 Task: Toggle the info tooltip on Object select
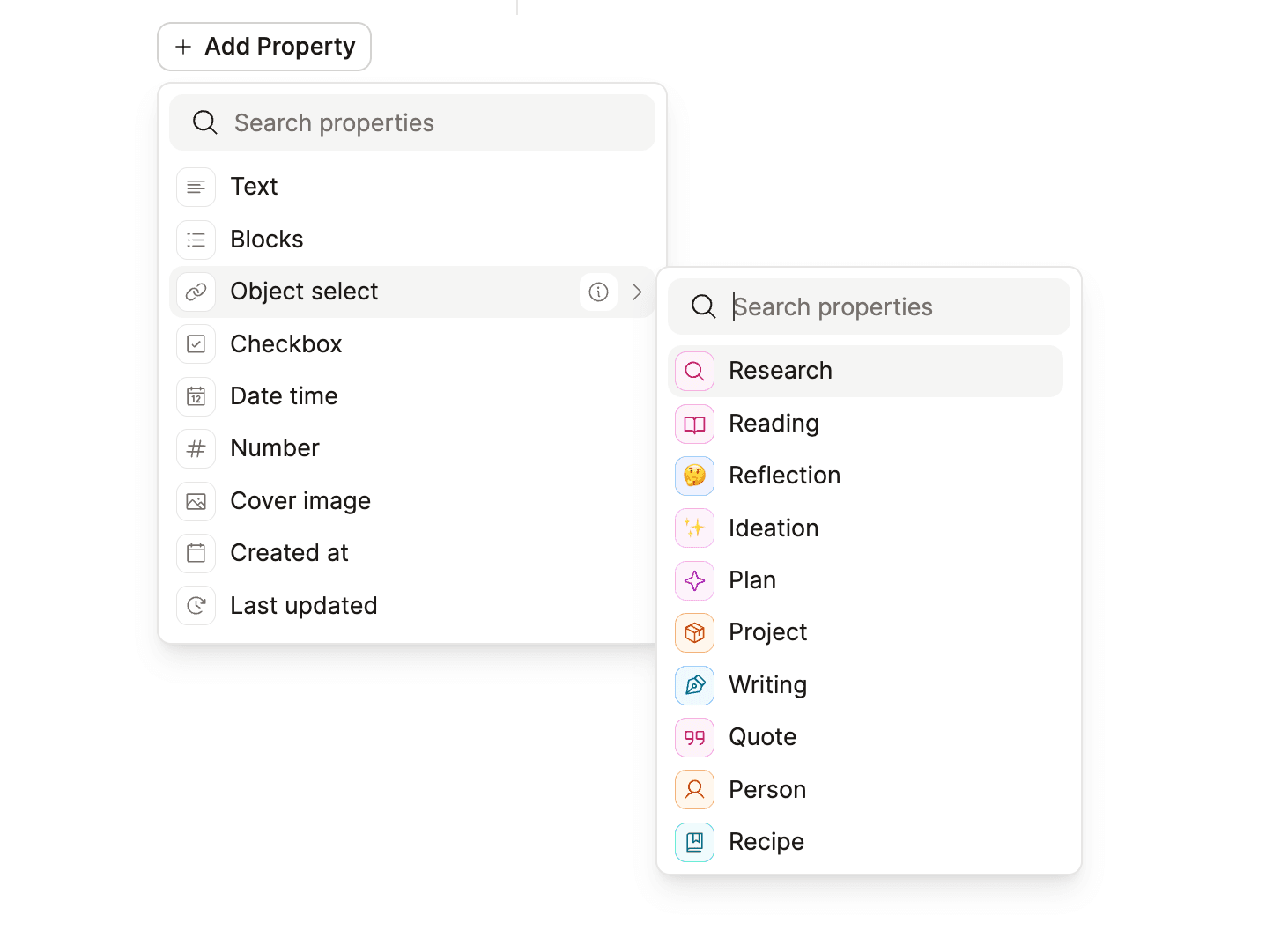pyautogui.click(x=598, y=292)
